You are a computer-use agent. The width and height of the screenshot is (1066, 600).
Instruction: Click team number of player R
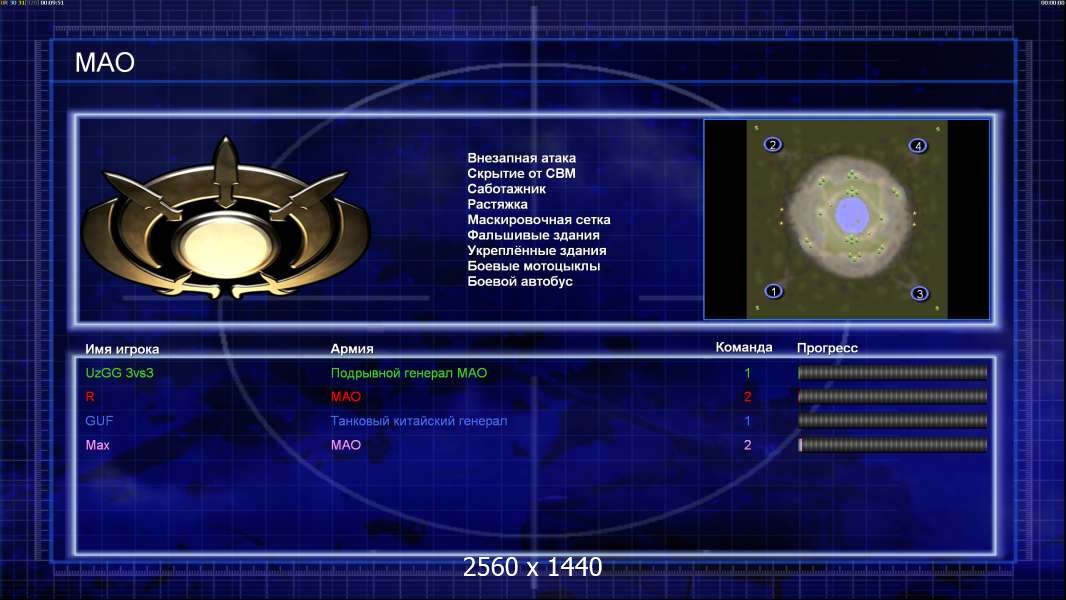(748, 396)
